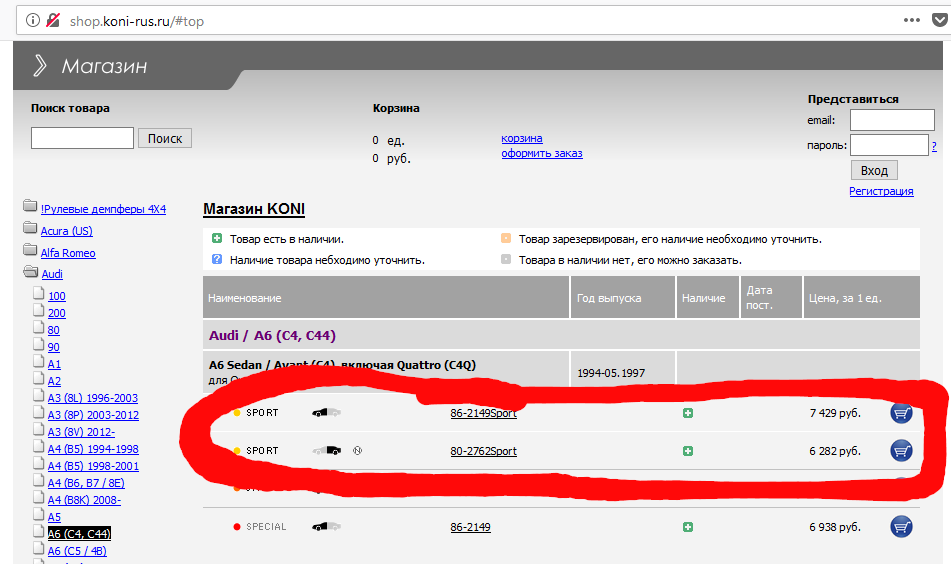Select A4 (B5) 1994-1998 in tree
Image resolution: width=951 pixels, height=564 pixels.
[x=93, y=449]
